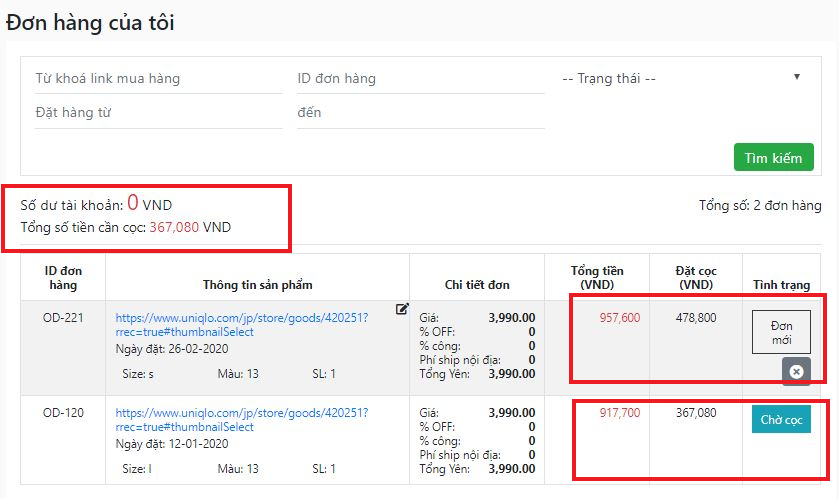Click the Tổng số: 2 đơn hàng text
839x499 pixels.
click(760, 205)
